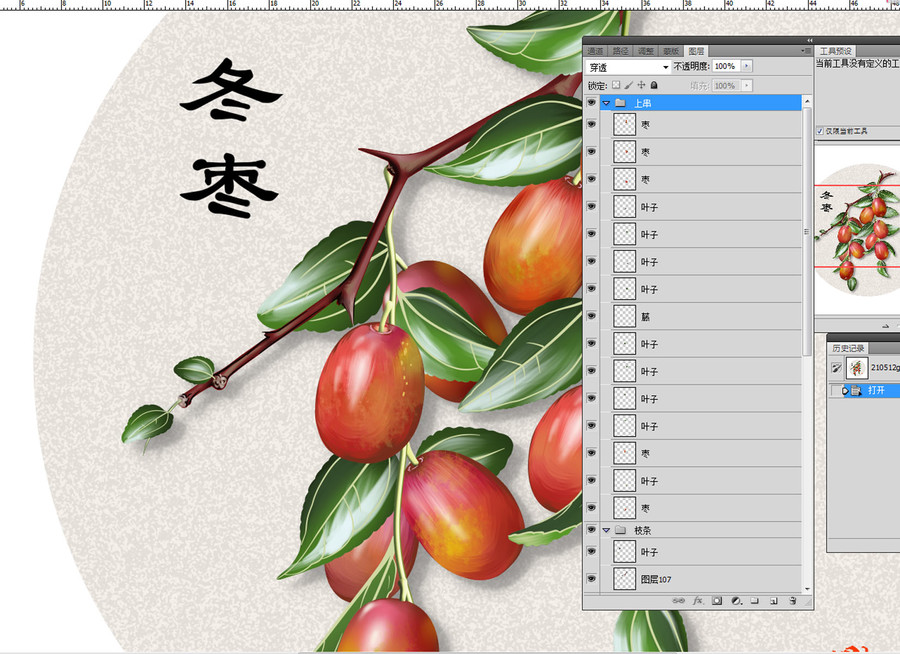This screenshot has width=900, height=654.
Task: Lock layer position with cross-arrows icon
Action: click(641, 85)
